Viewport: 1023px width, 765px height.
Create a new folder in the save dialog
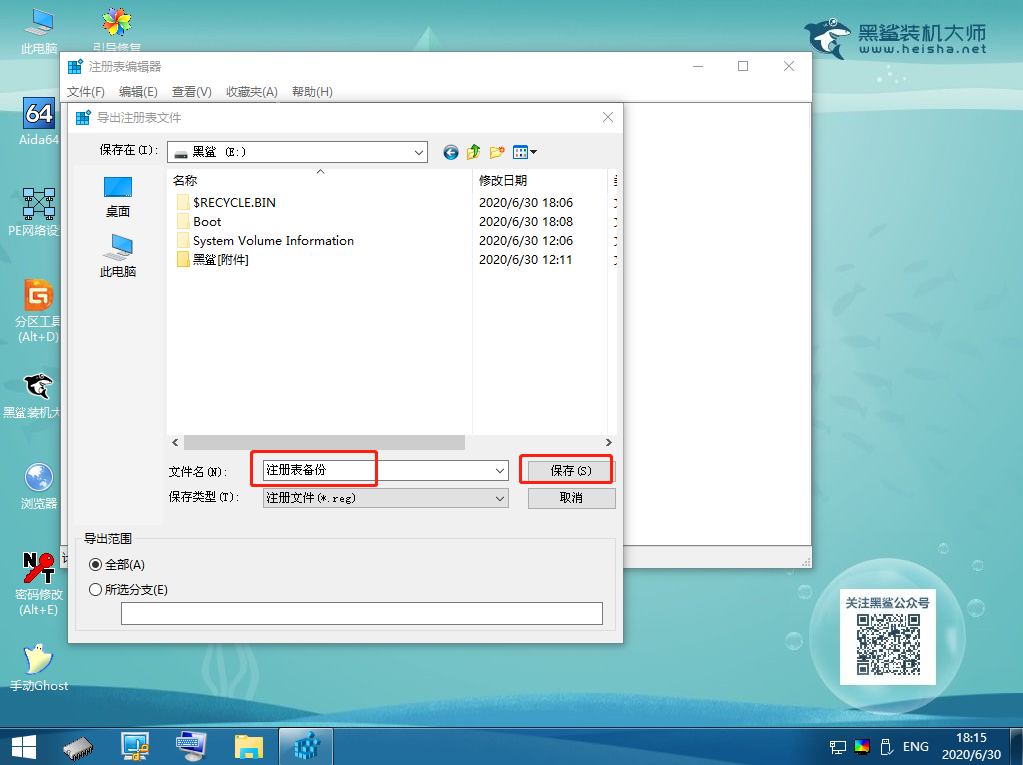click(497, 153)
